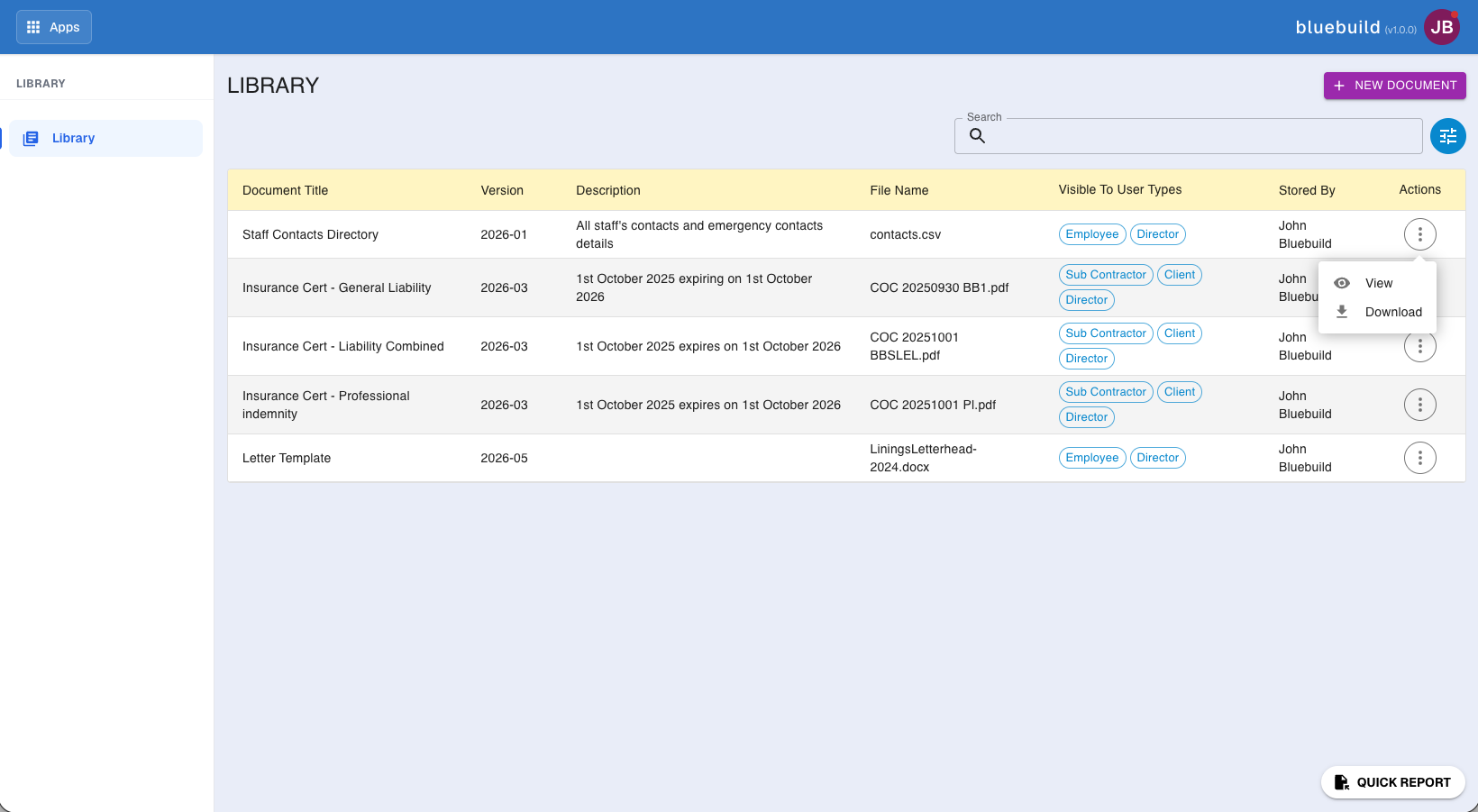
Task: Click Sub Contractor chip in Professional indemnity row
Action: point(1106,392)
